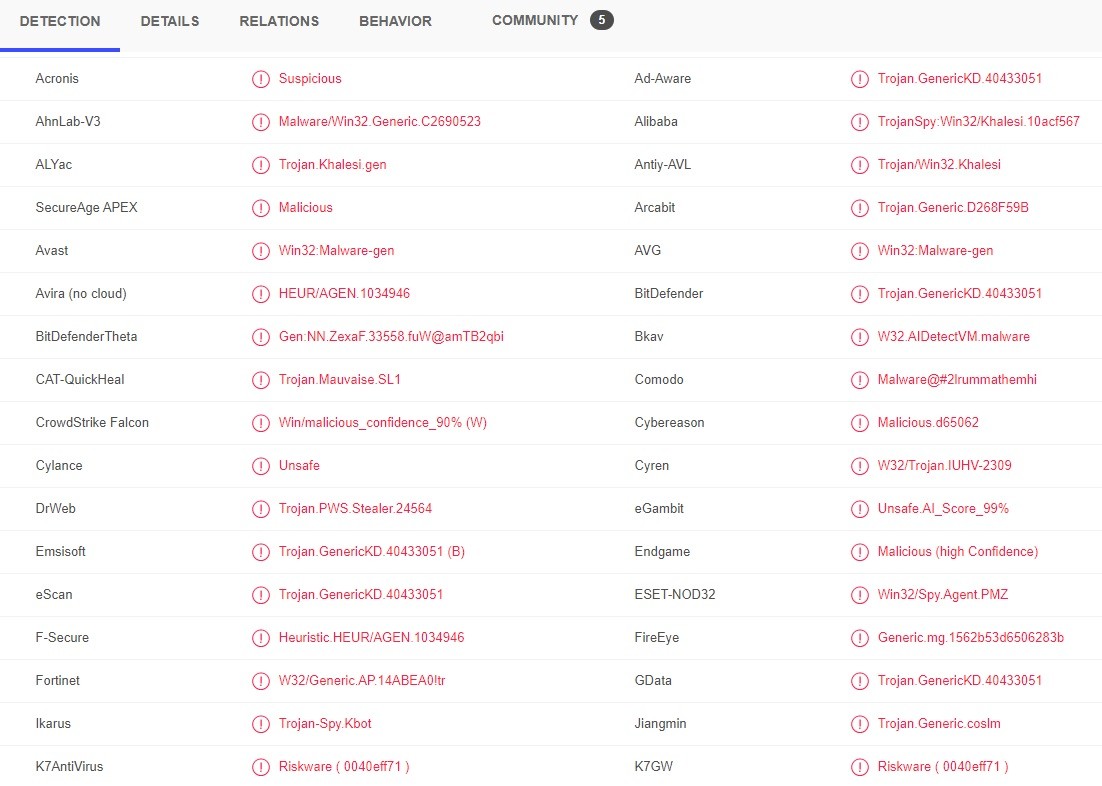This screenshot has width=1102, height=786.
Task: Open the Behavior tab
Action: pyautogui.click(x=395, y=21)
